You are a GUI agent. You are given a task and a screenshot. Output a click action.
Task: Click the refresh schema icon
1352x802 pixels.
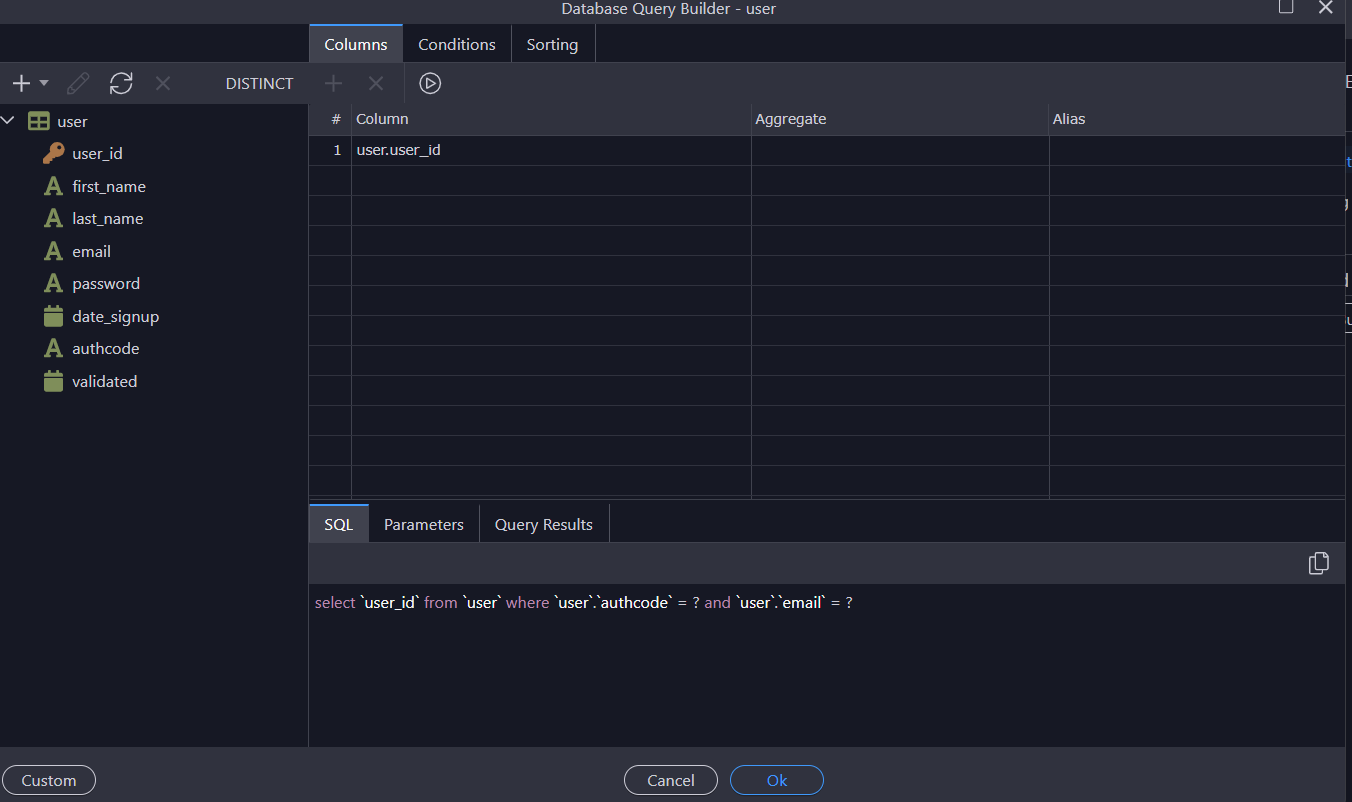pos(121,84)
